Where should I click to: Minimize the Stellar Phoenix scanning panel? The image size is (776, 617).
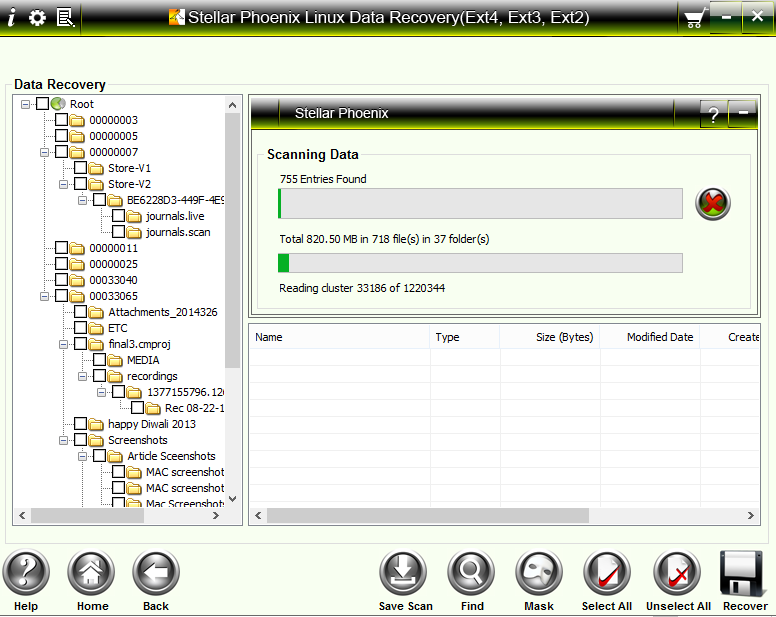pos(743,113)
